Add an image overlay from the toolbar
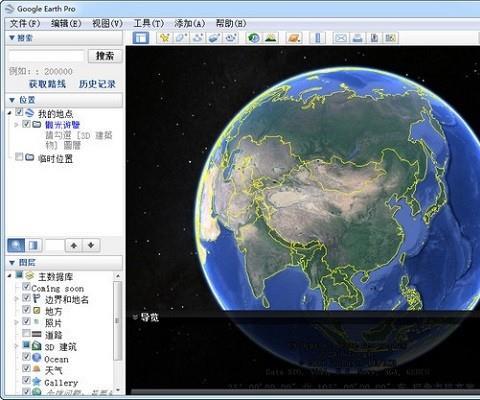Image resolution: width=480 pixels, height=400 pixels. pyautogui.click(x=214, y=38)
